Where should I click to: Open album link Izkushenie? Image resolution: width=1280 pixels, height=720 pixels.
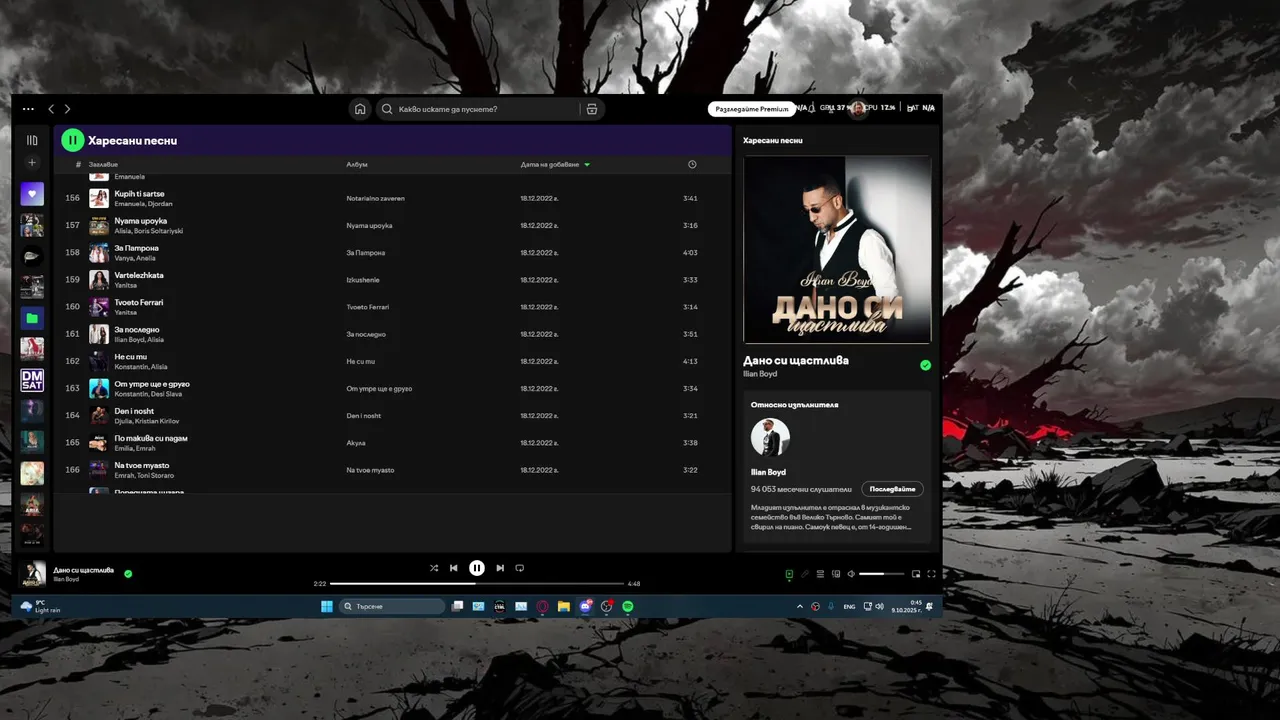tap(363, 280)
